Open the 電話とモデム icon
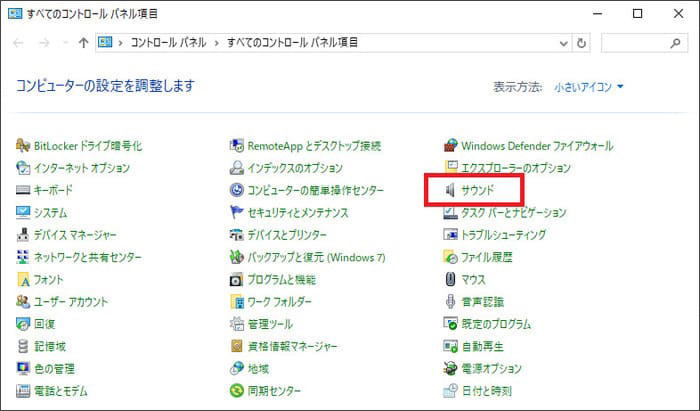Screen dimensions: 700x411 tap(23, 391)
